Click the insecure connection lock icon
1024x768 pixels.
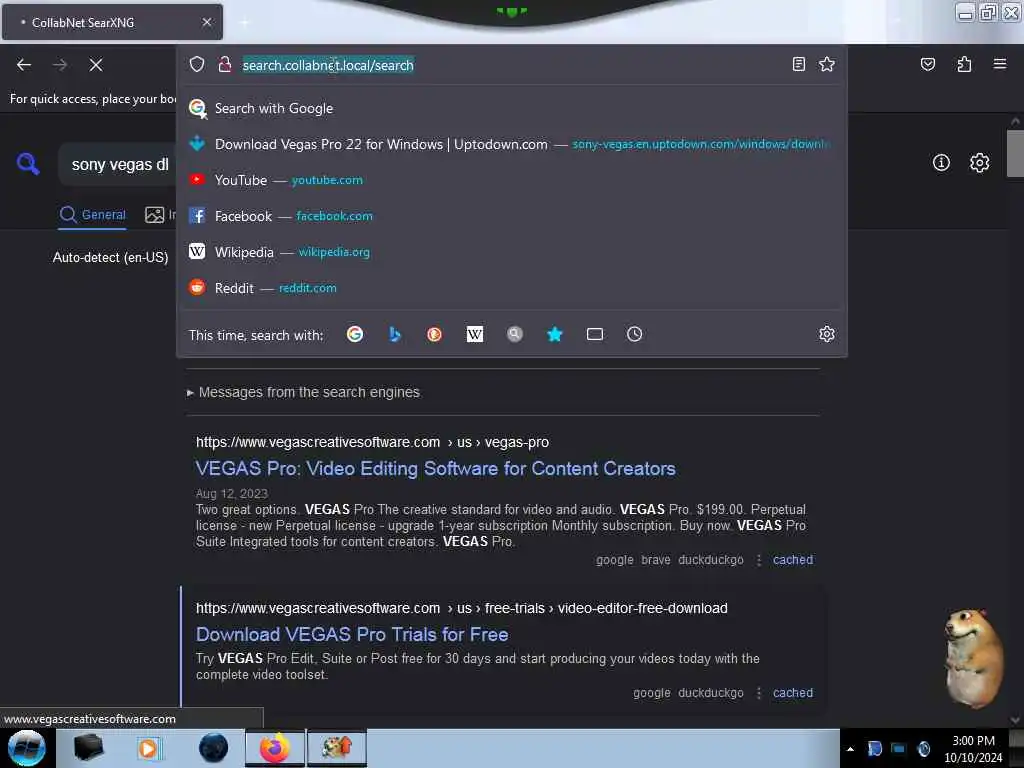[x=225, y=64]
